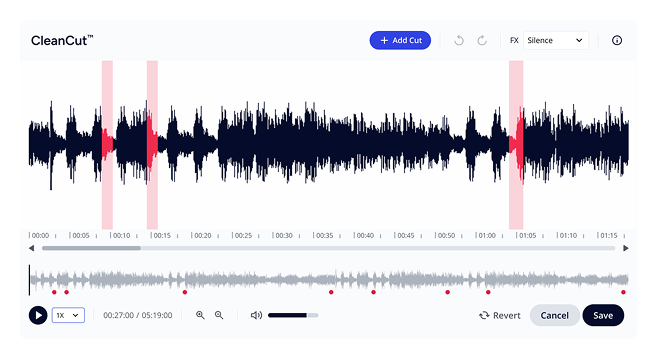Open the FX Silence dropdown

556,40
